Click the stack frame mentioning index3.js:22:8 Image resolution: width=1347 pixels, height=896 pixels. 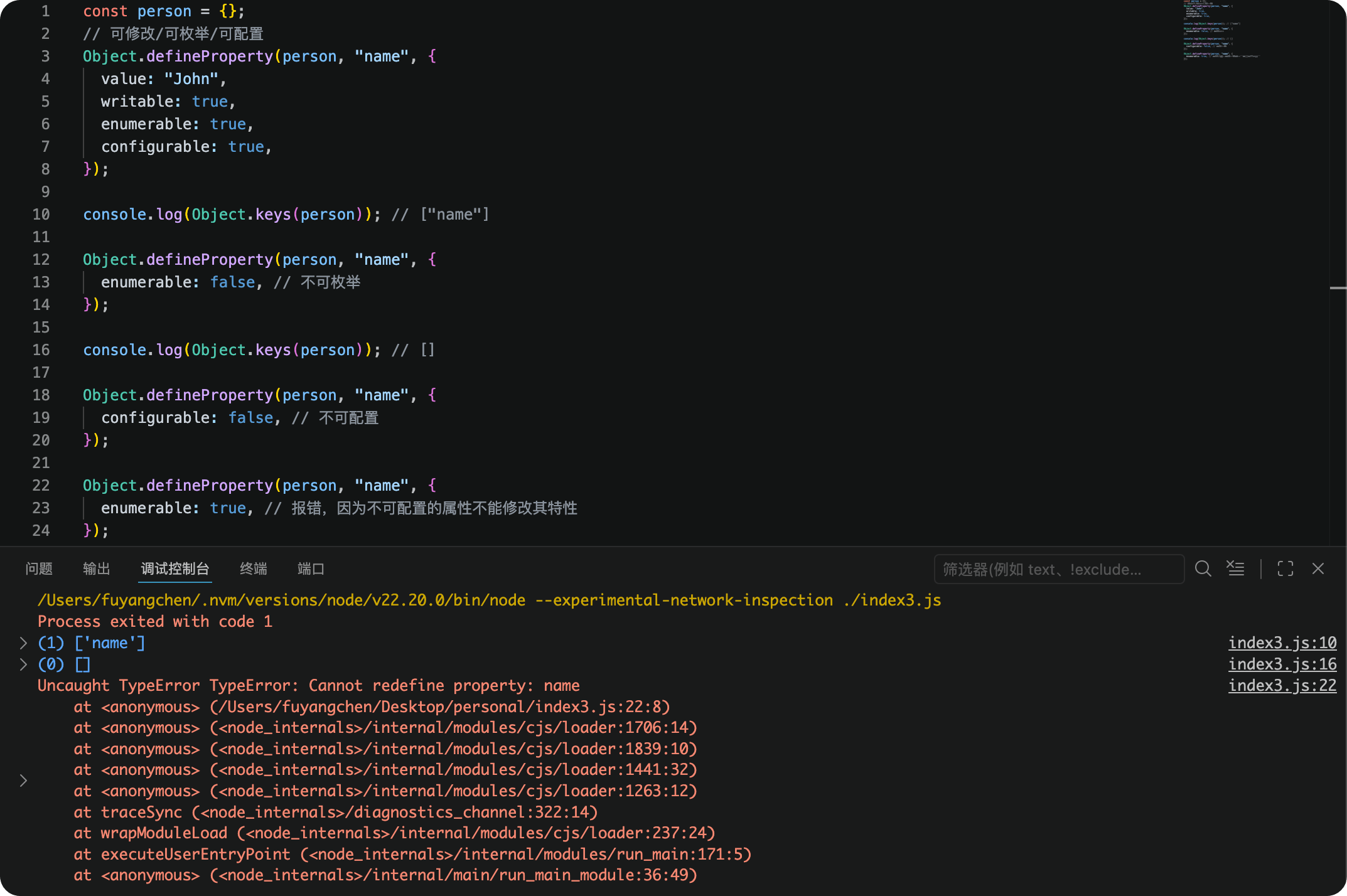tap(372, 707)
